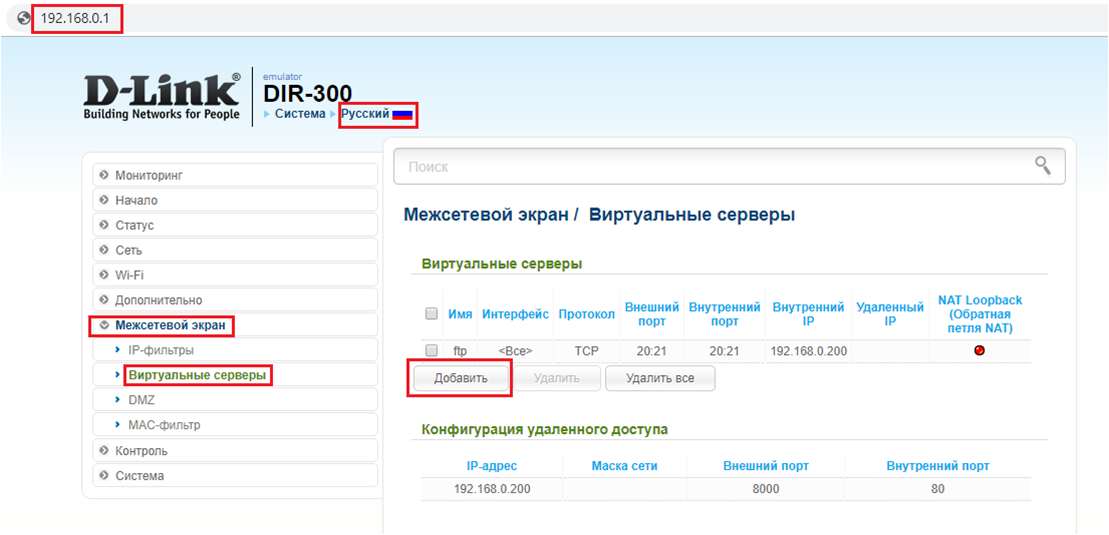Expand the Сеть menu section
Image resolution: width=1109 pixels, height=535 pixels.
tap(128, 250)
